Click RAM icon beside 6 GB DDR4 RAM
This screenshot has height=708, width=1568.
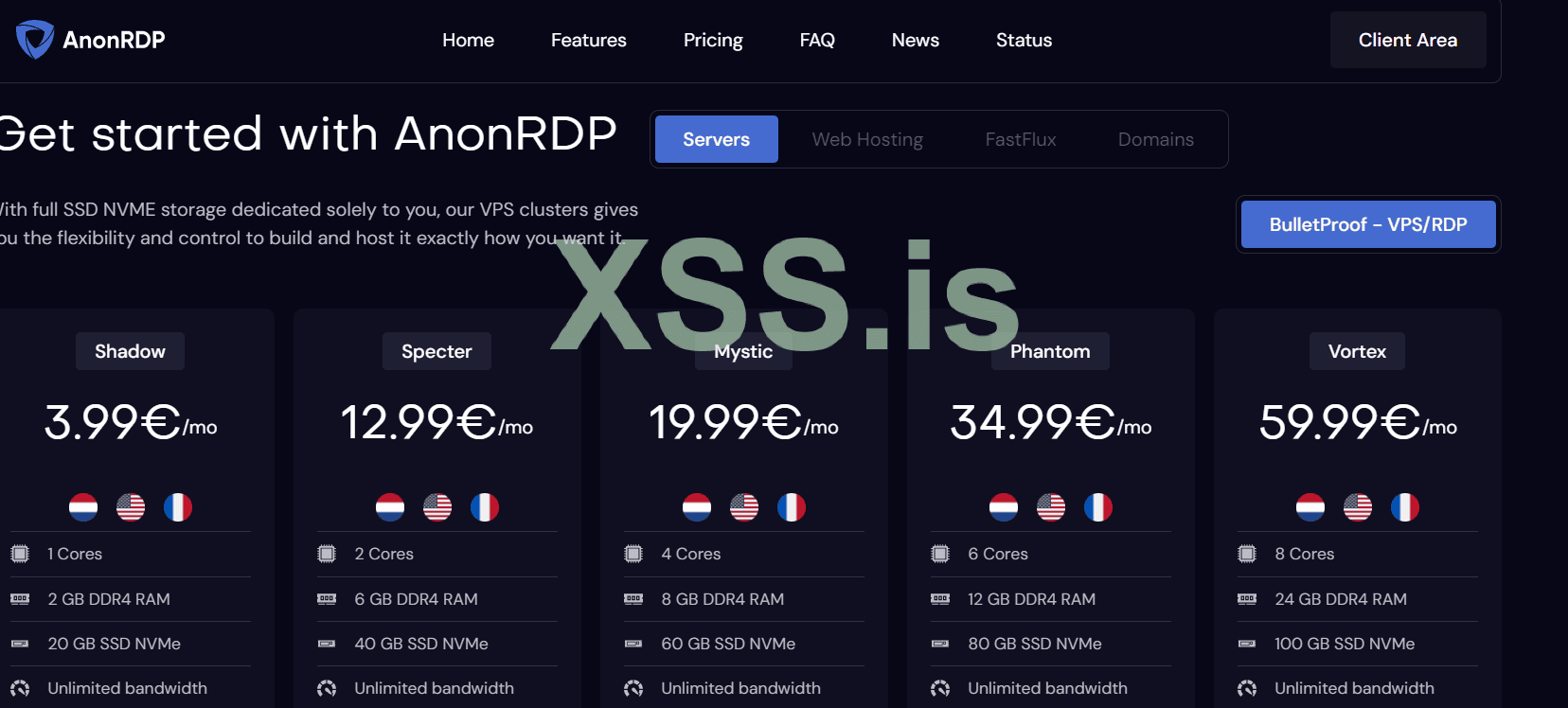[327, 599]
